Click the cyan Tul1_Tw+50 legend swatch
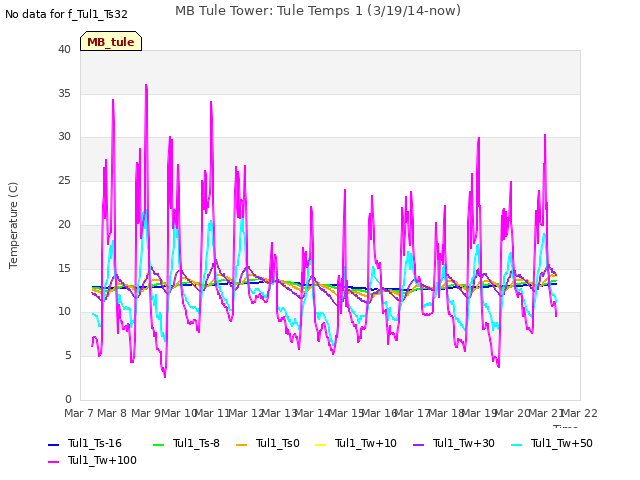Screen dimensions: 640x480 click(x=517, y=444)
